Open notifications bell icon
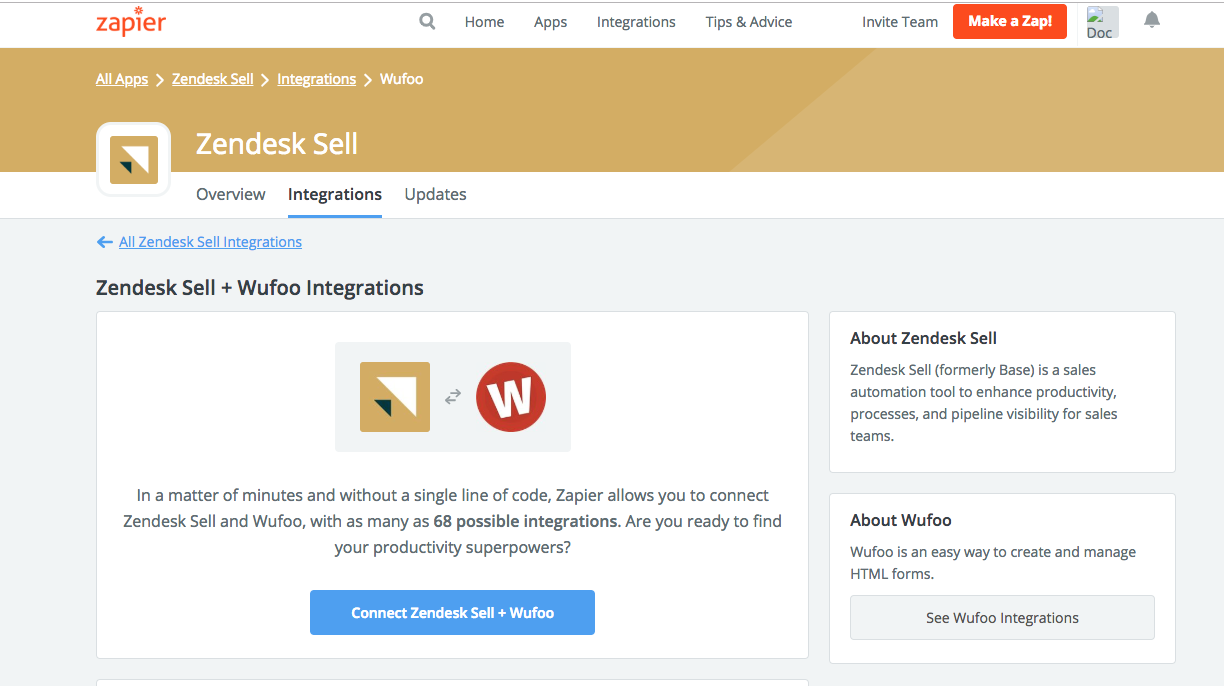Viewport: 1224px width, 686px height. 1152,21
